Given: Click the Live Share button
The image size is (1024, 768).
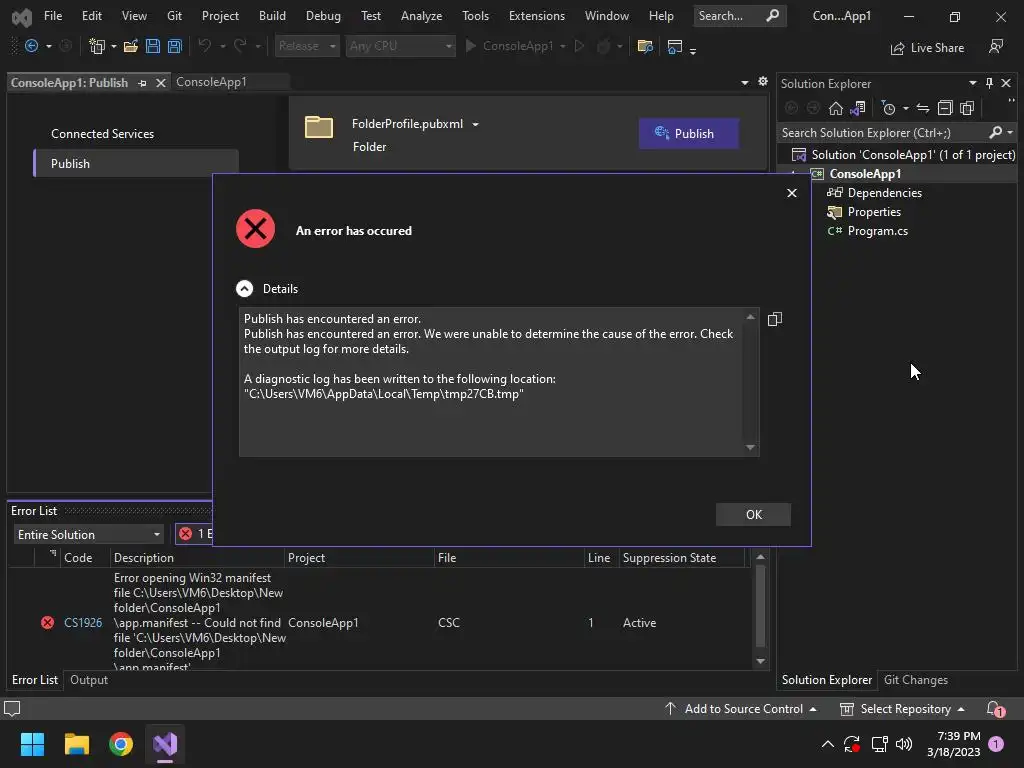Looking at the screenshot, I should (927, 48).
